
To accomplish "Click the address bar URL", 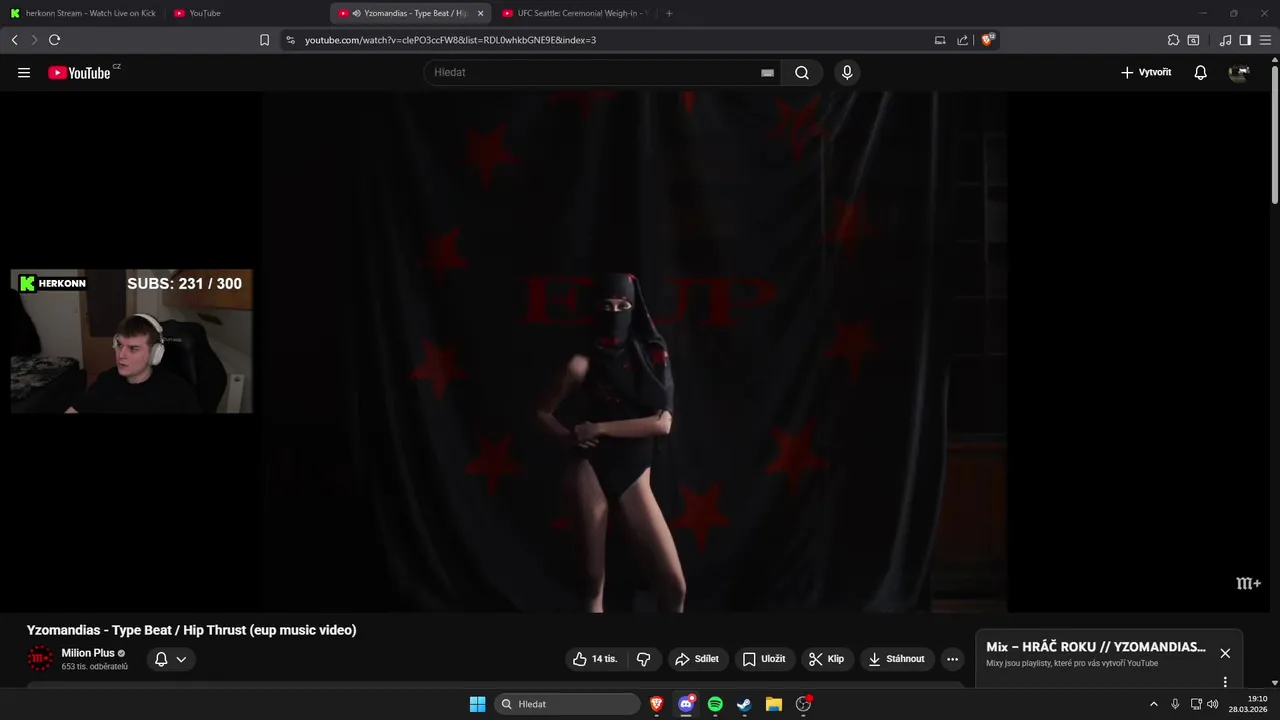I will [x=450, y=40].
